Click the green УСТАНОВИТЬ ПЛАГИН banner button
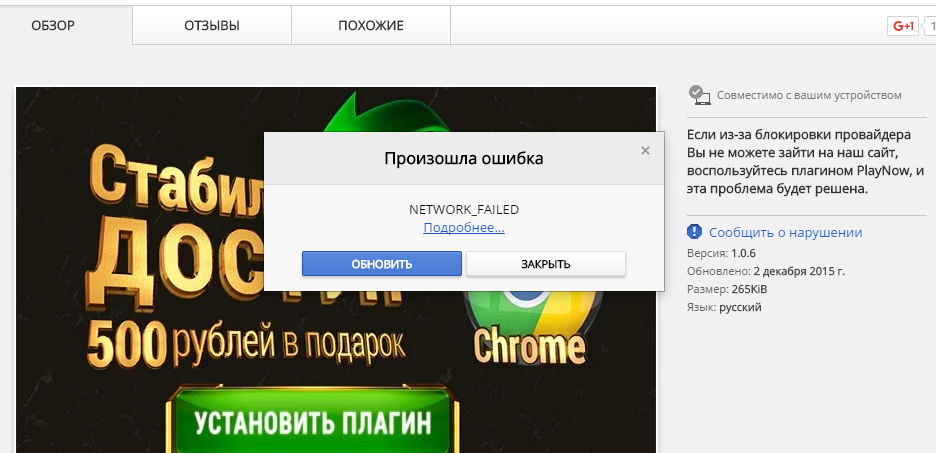Image resolution: width=936 pixels, height=453 pixels. (x=313, y=423)
